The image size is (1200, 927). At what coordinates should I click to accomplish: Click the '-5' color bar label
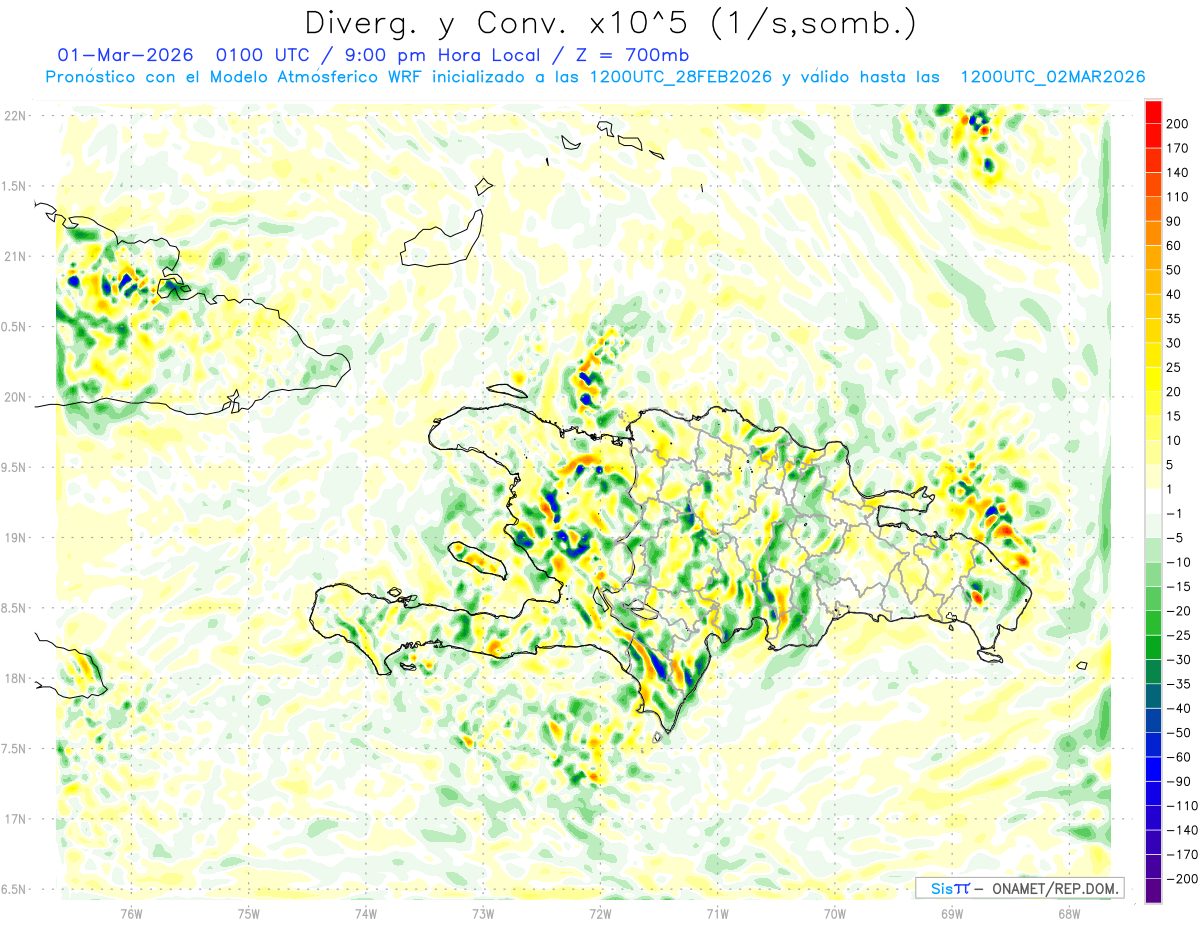[x=1174, y=538]
